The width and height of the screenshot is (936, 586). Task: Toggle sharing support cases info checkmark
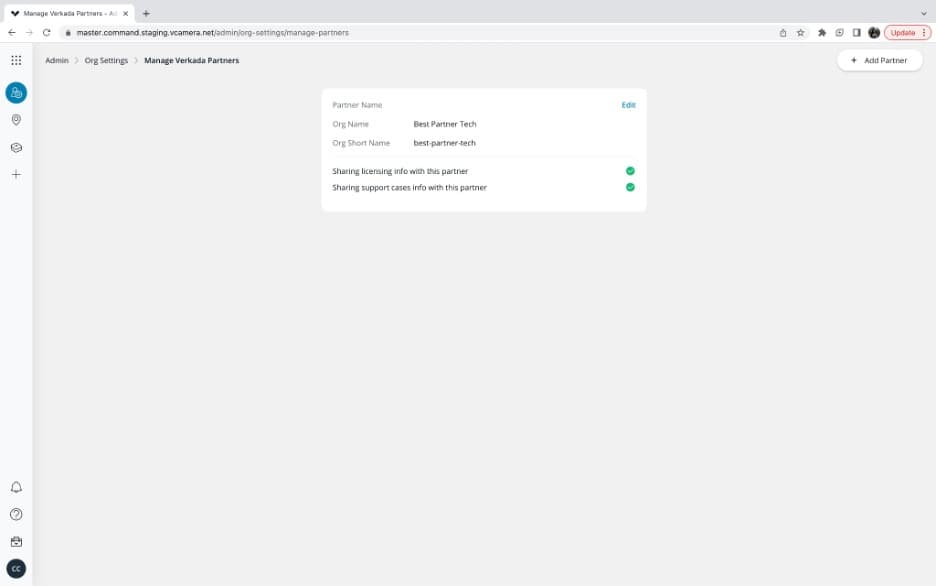point(630,187)
